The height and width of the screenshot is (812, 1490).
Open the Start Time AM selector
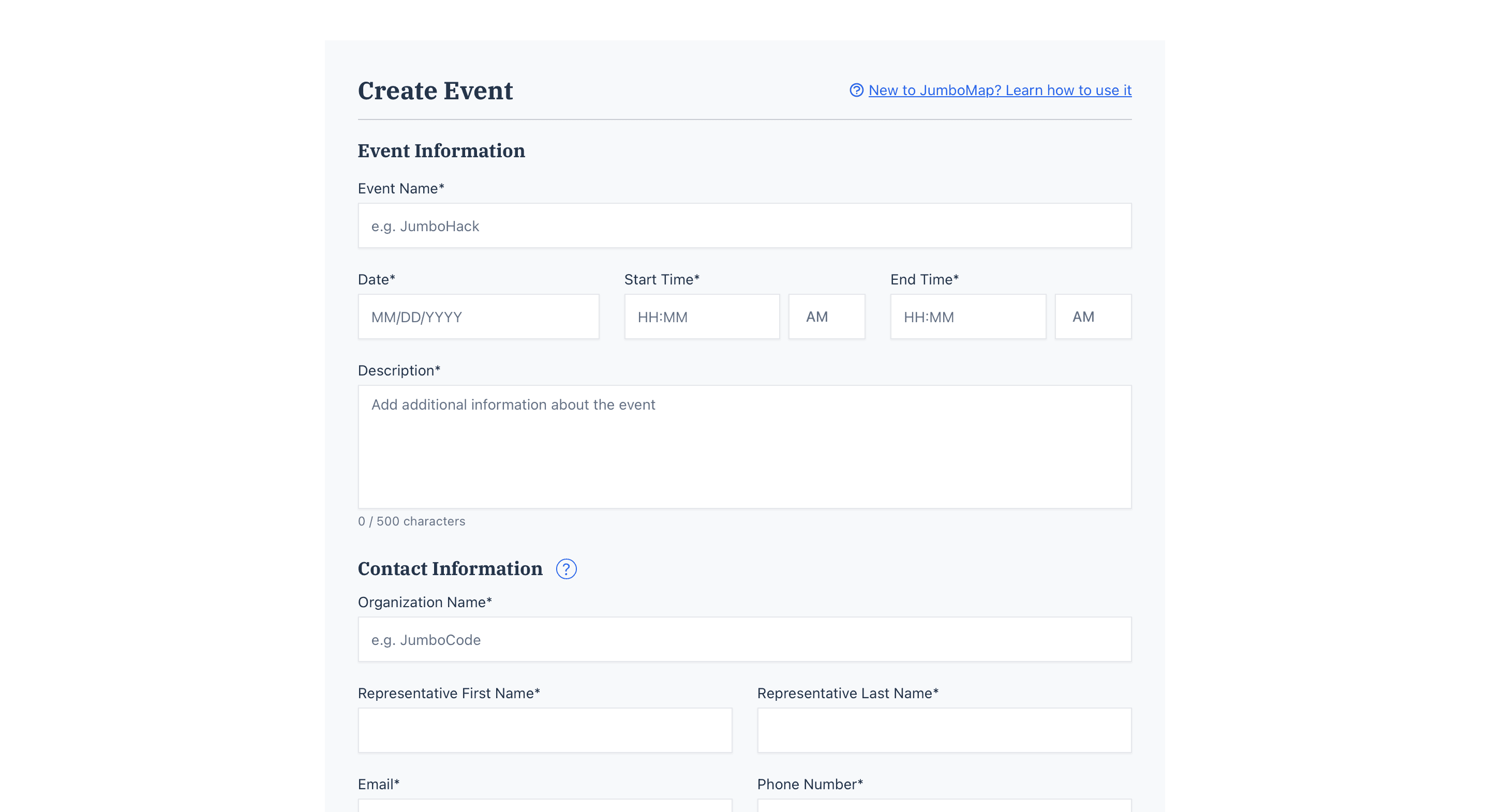tap(826, 317)
